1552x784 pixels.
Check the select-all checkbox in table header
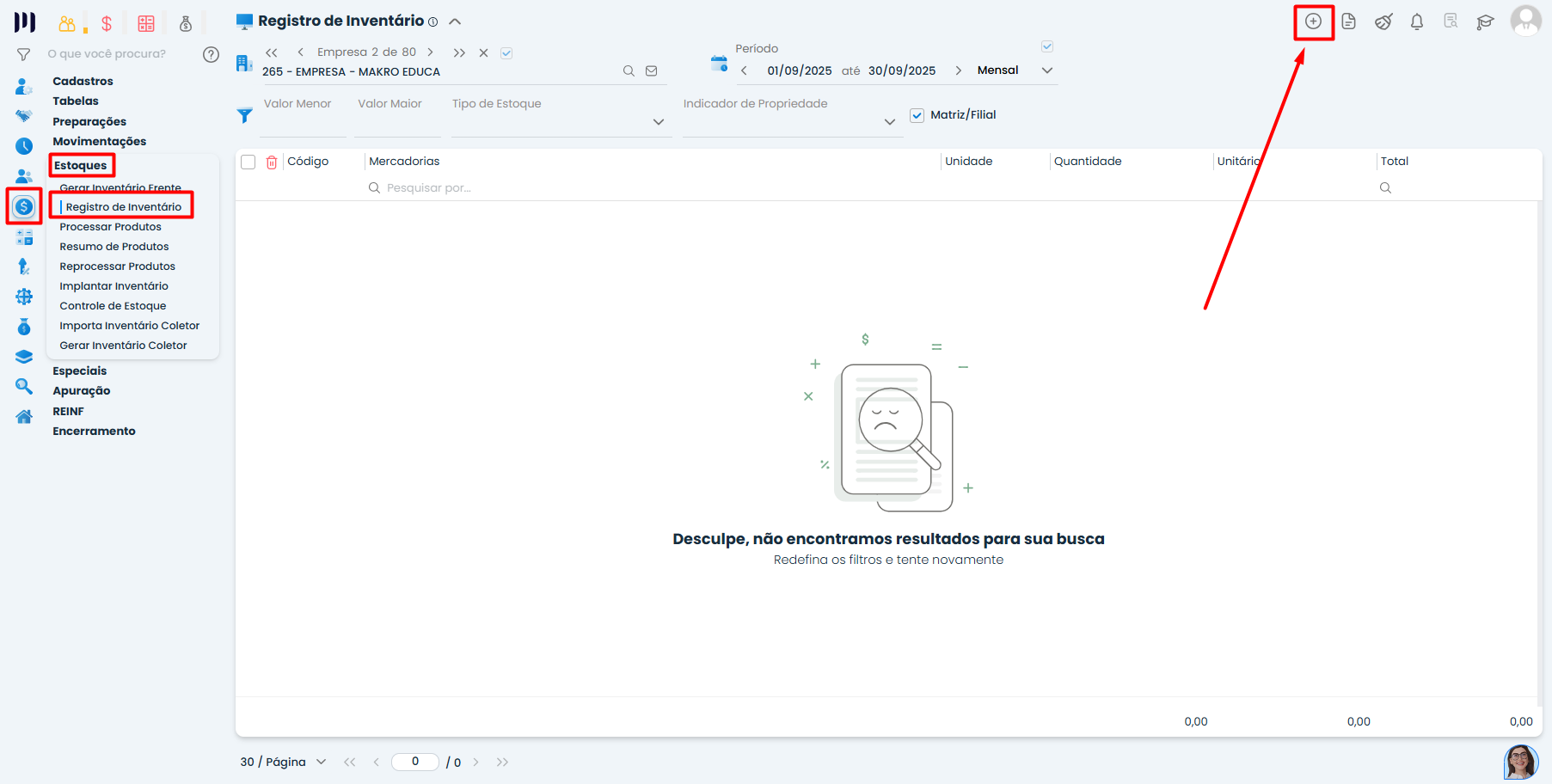[x=248, y=162]
